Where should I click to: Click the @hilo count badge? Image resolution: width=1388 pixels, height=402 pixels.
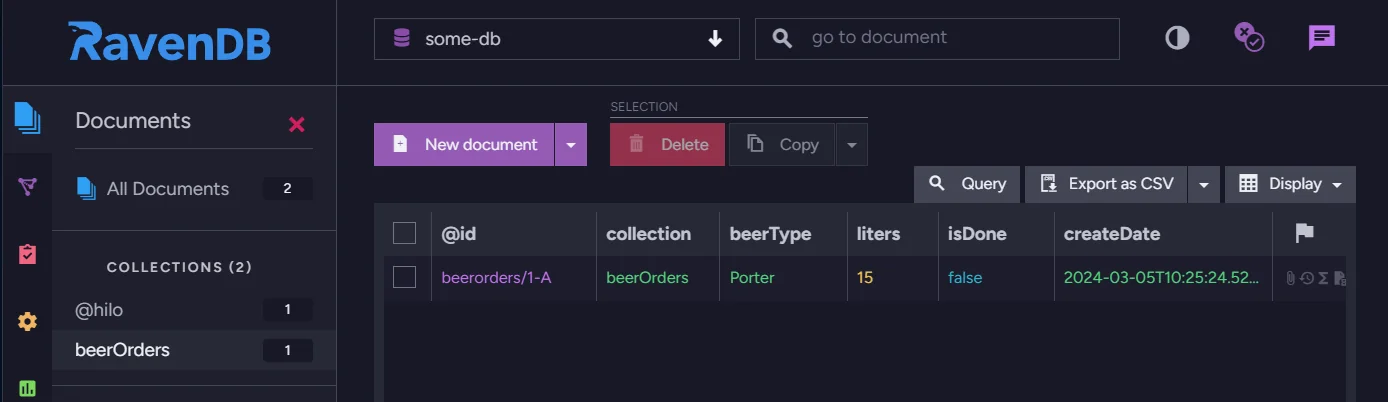pos(287,310)
